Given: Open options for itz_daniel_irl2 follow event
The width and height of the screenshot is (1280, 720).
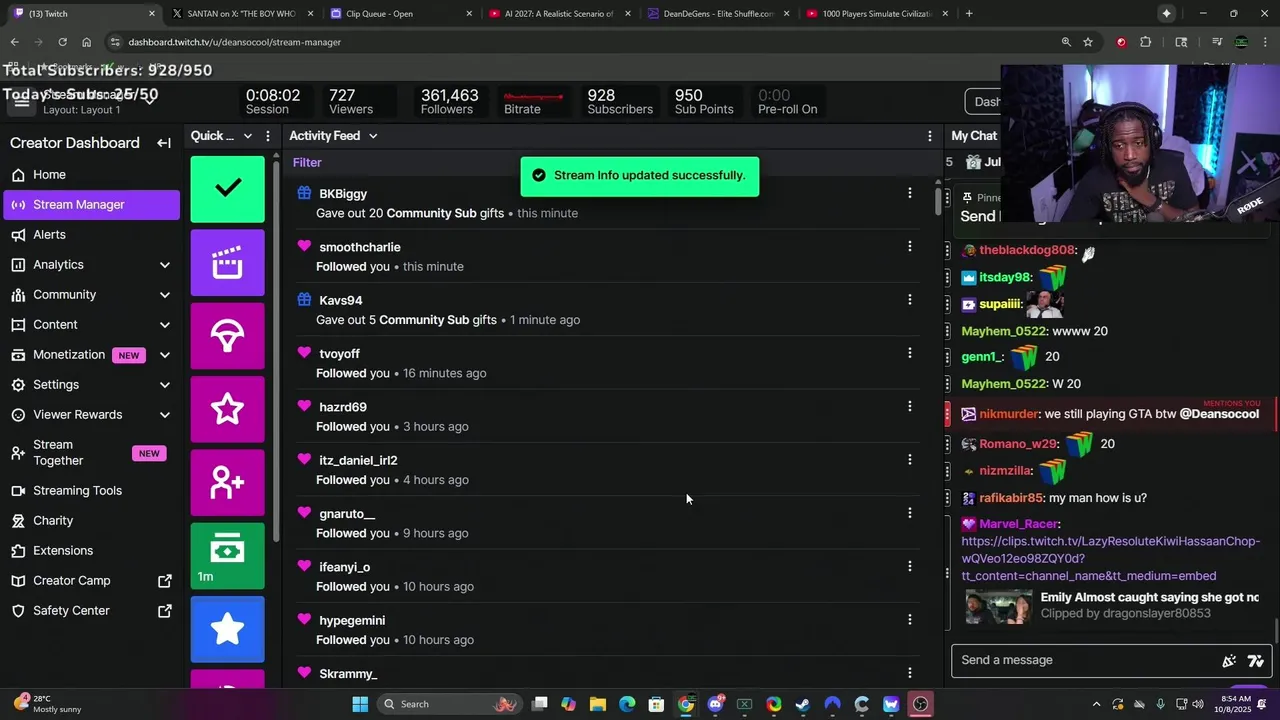Looking at the screenshot, I should coord(909,459).
